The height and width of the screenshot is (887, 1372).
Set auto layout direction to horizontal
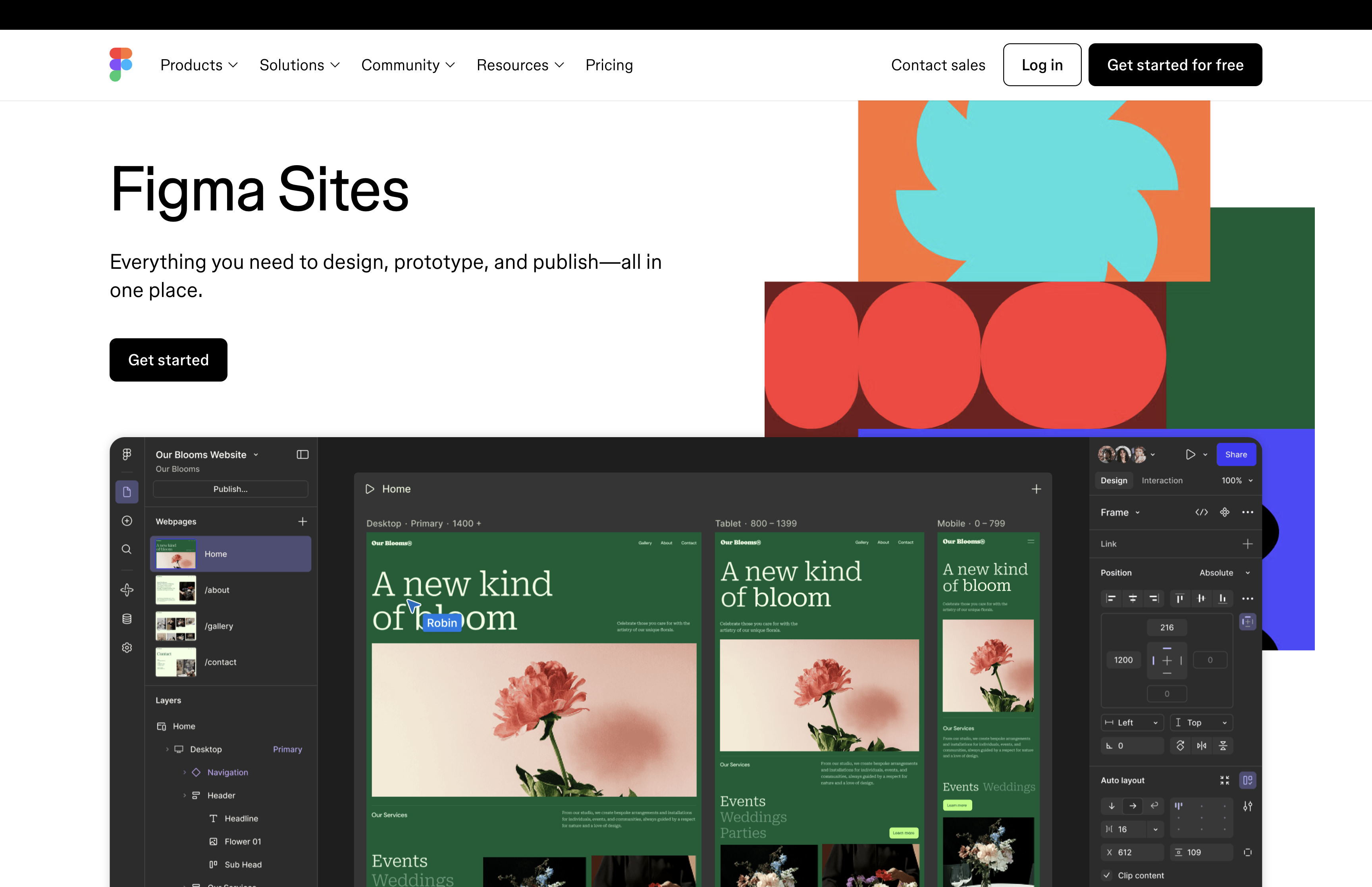(x=1133, y=806)
